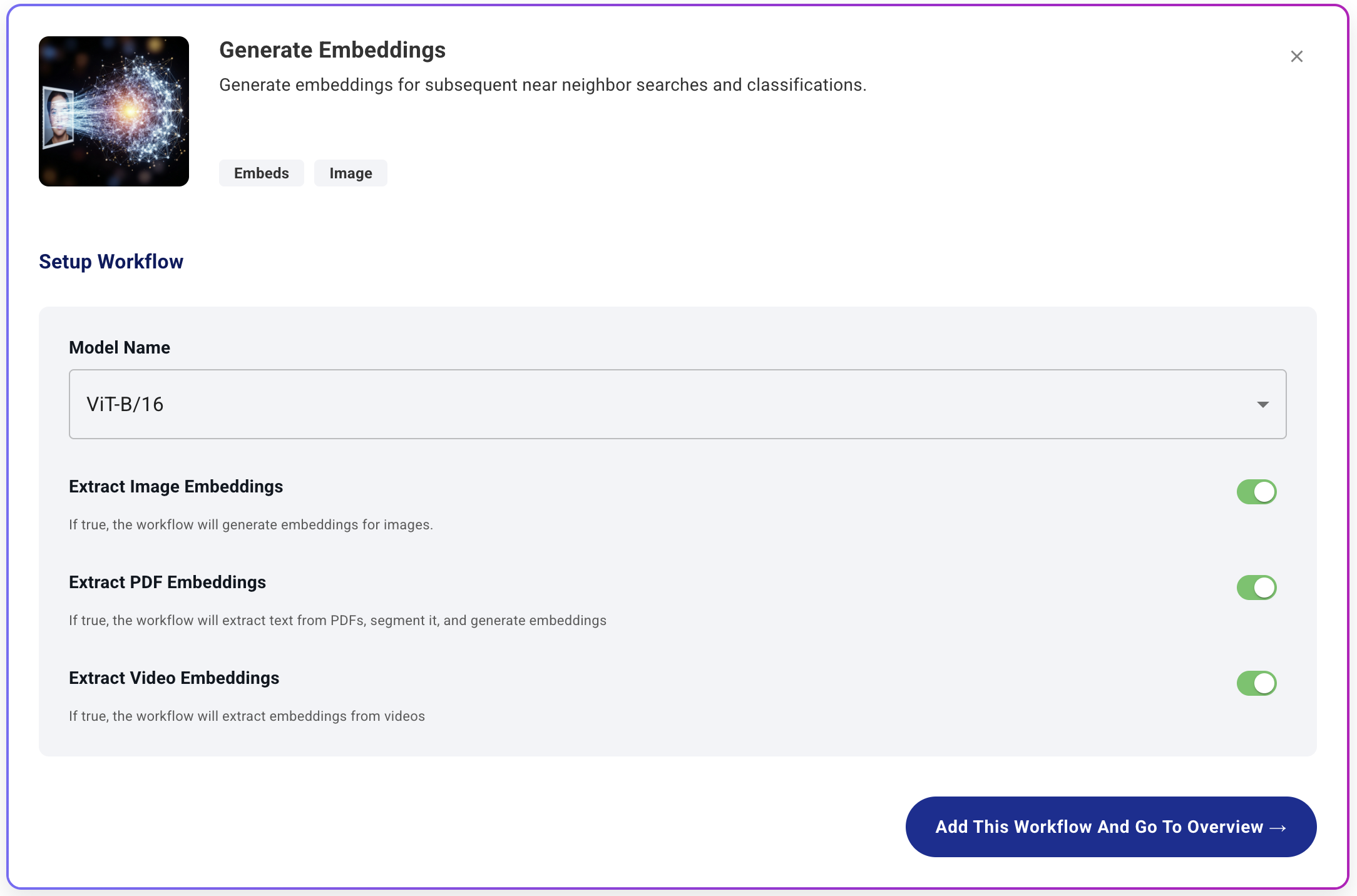
Task: Click video embeddings helper description text
Action: pyautogui.click(x=247, y=716)
